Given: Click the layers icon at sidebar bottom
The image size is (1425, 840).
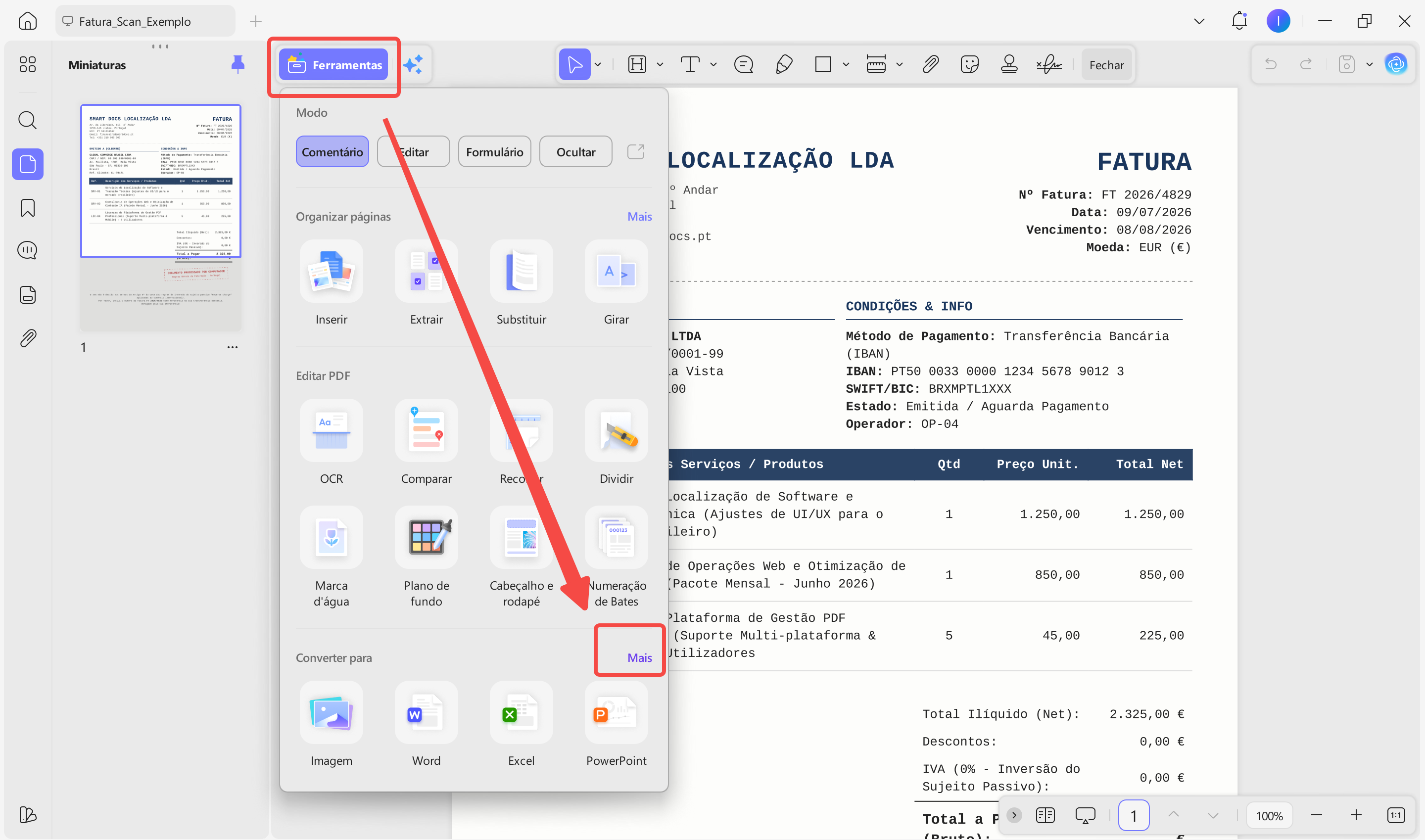Looking at the screenshot, I should (27, 815).
